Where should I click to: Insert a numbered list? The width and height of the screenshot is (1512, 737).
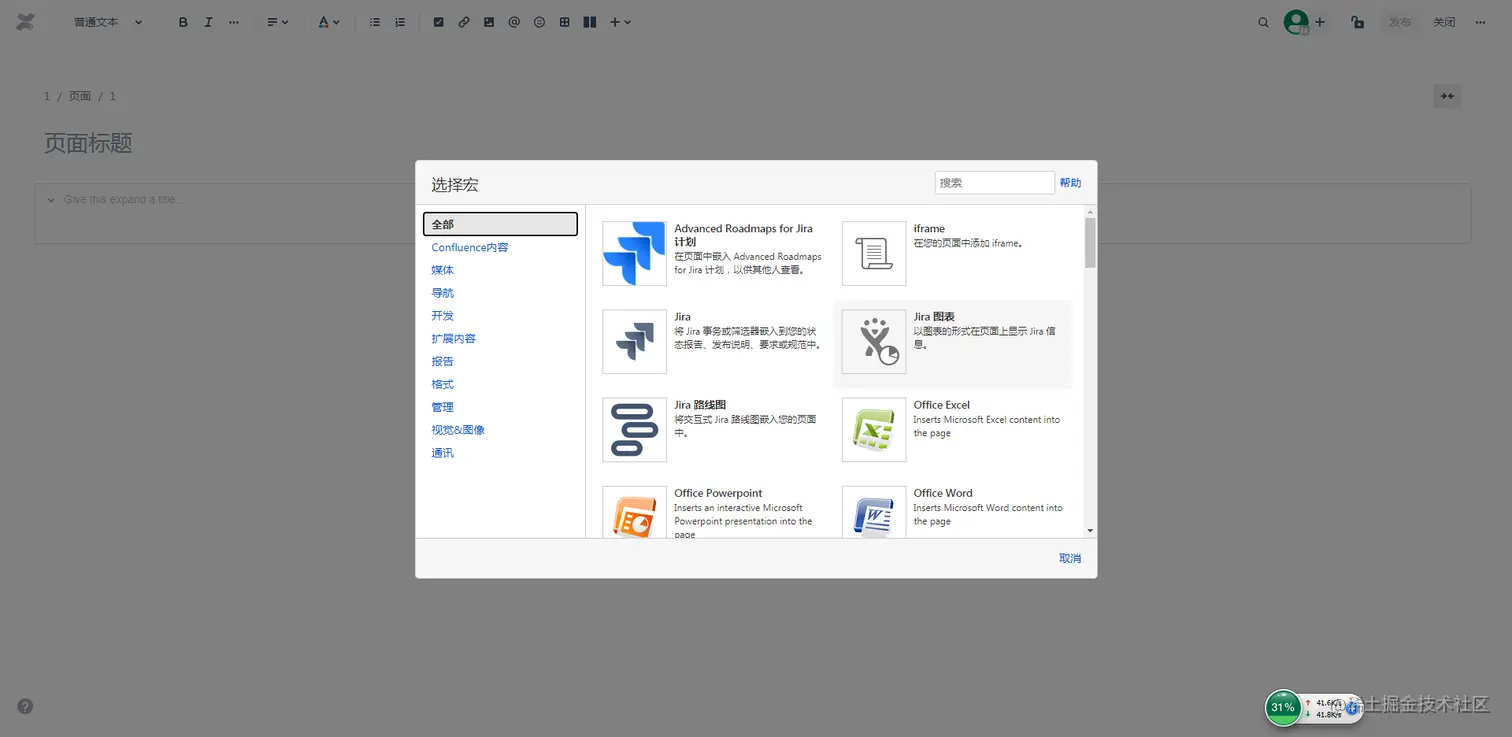pyautogui.click(x=400, y=22)
